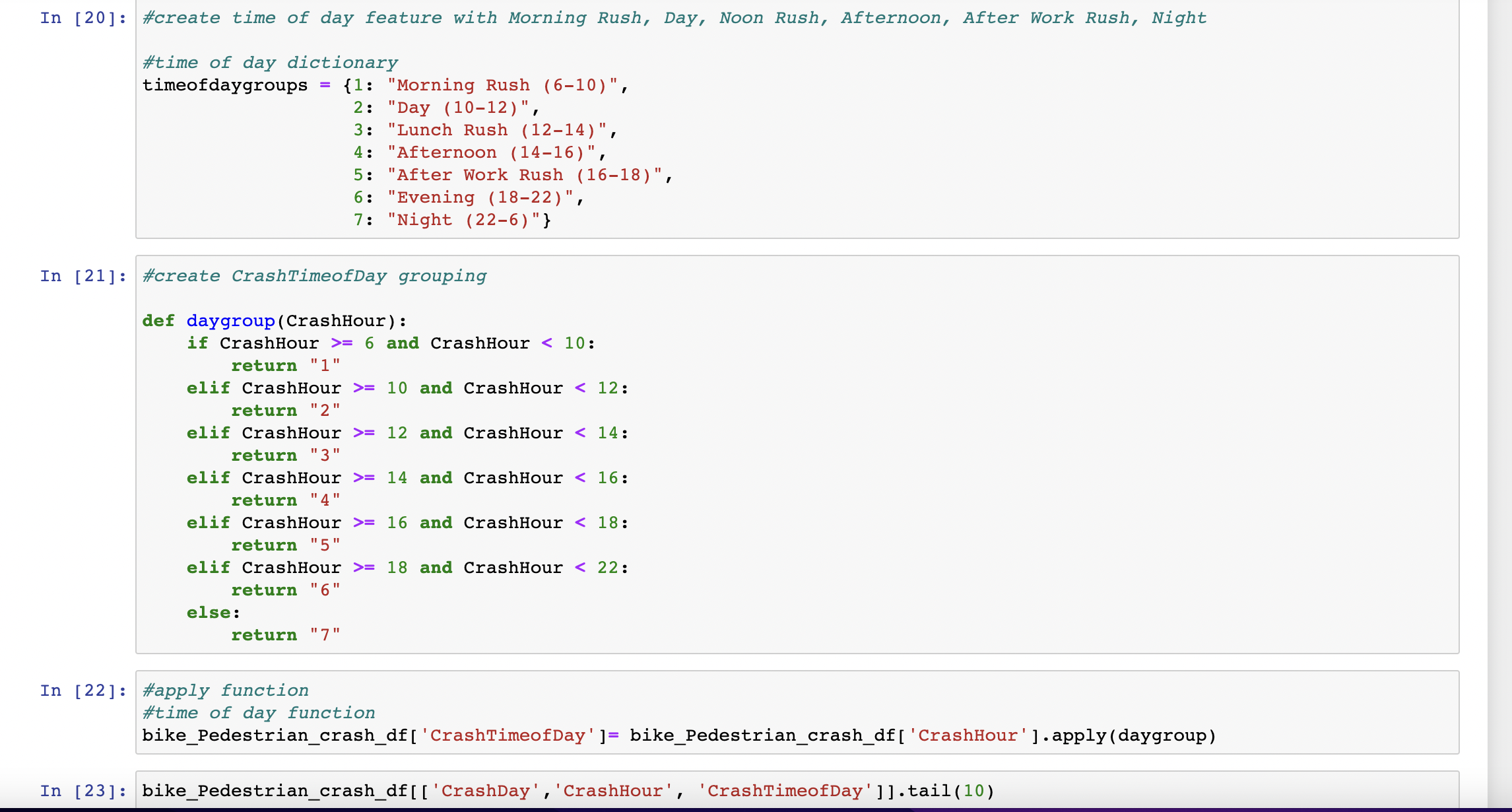Screen dimensions: 1512x812
Task: Click the return "7" line
Action: [285, 635]
